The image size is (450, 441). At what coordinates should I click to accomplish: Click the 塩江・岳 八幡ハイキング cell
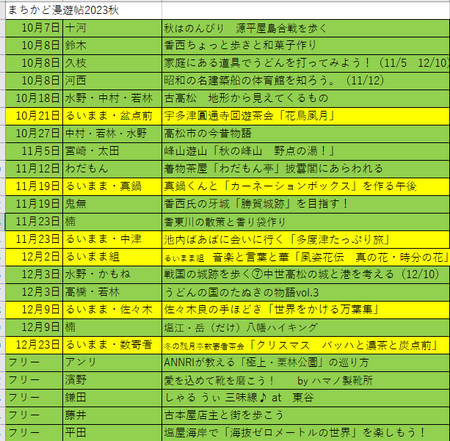[306, 327]
